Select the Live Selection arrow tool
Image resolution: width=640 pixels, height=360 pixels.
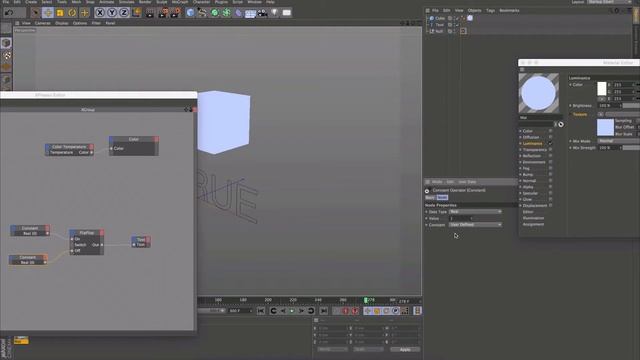coord(36,13)
